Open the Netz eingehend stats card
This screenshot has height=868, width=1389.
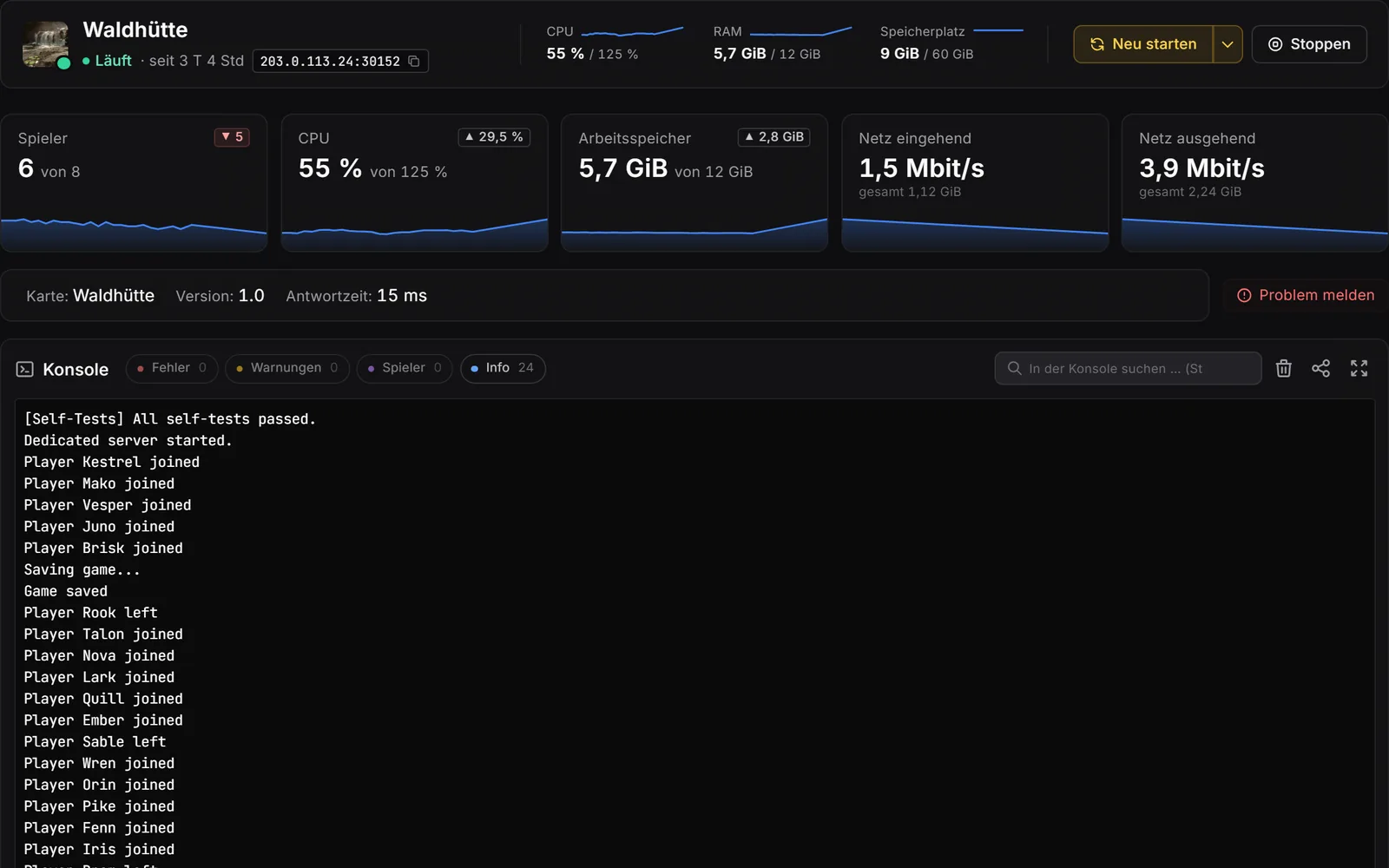click(x=975, y=183)
